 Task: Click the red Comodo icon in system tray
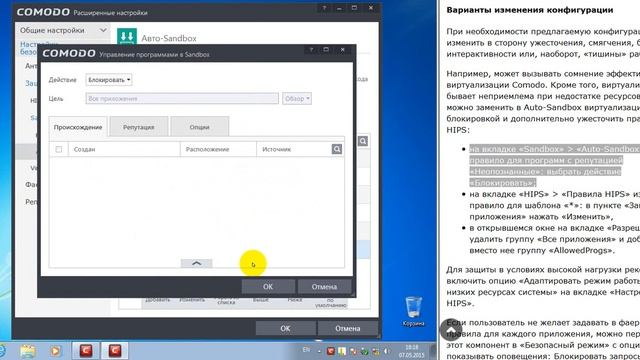(x=331, y=351)
